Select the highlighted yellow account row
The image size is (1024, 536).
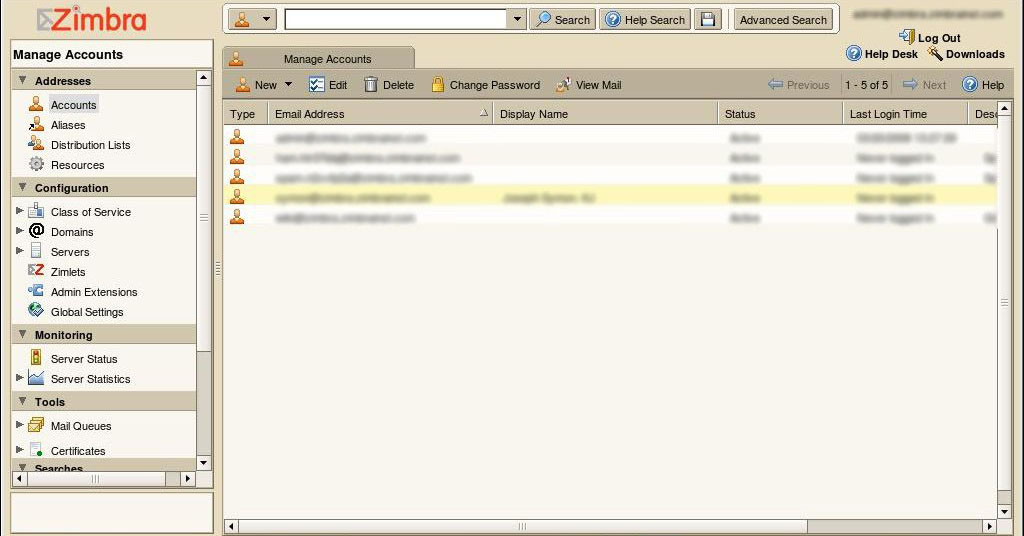610,197
